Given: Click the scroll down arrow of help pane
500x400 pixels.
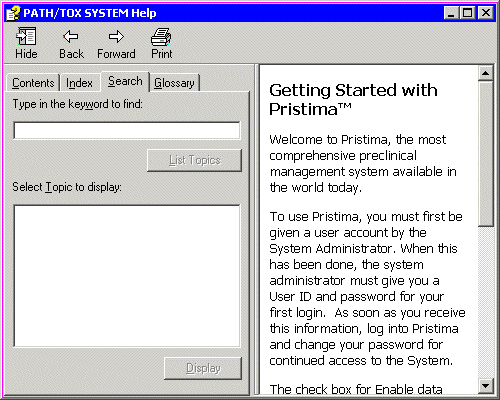Looking at the screenshot, I should click(x=486, y=386).
